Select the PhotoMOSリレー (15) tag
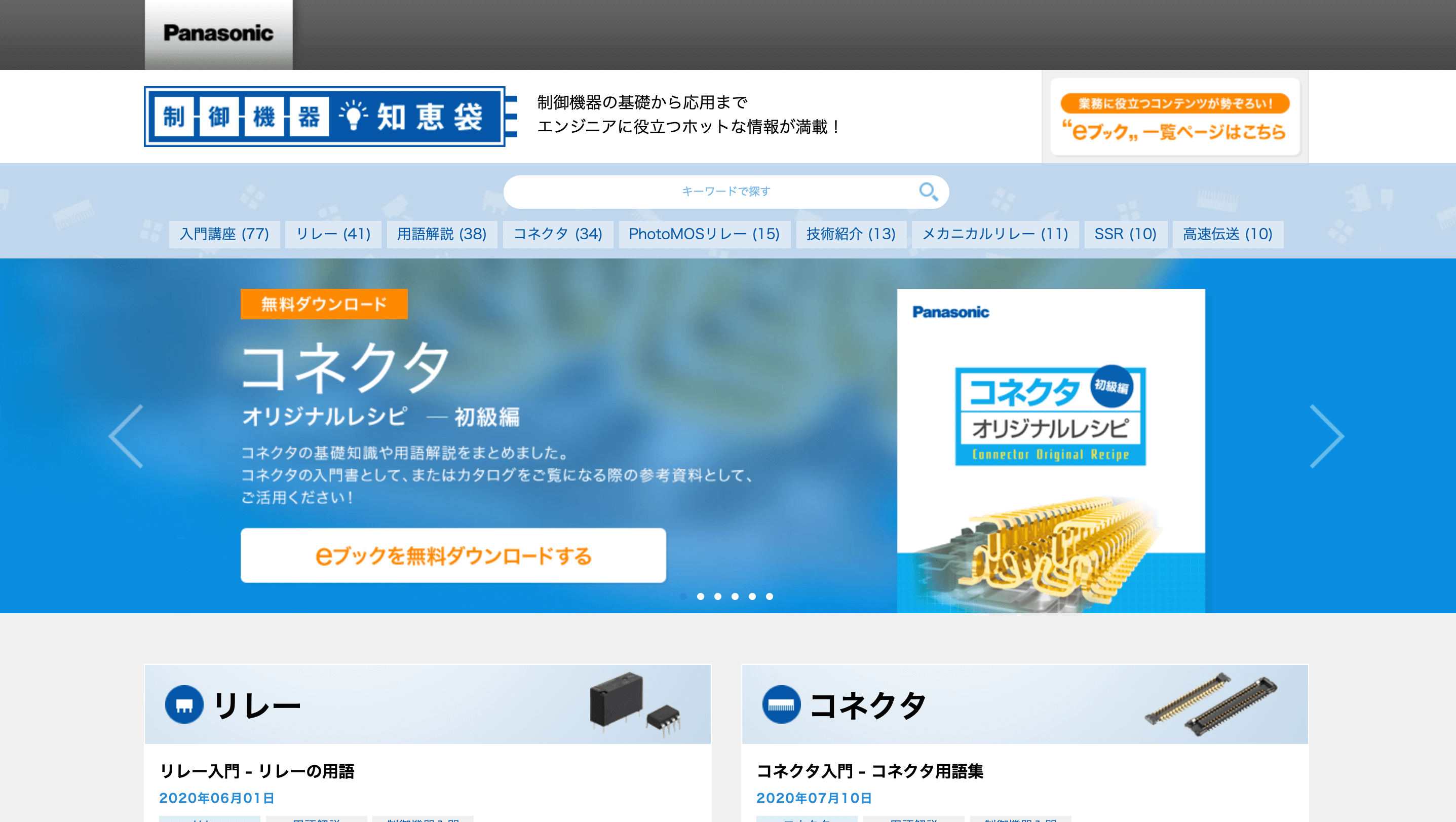1456x822 pixels. [x=704, y=234]
